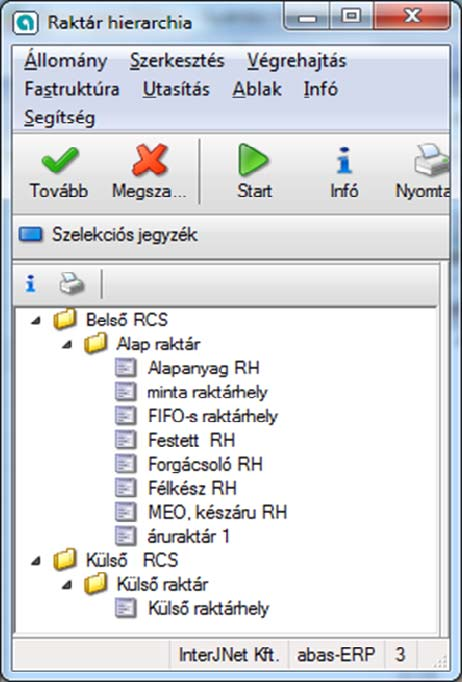Click the document icon beside Külső raktárhely
Screen dimensions: 462x682
pyautogui.click(x=126, y=608)
